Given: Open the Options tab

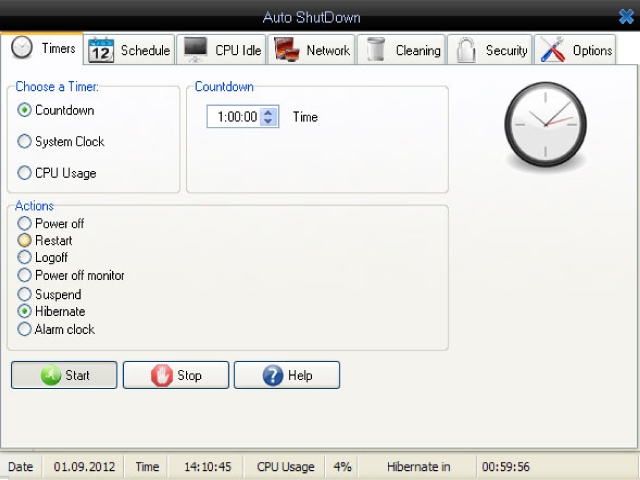Looking at the screenshot, I should tap(575, 50).
